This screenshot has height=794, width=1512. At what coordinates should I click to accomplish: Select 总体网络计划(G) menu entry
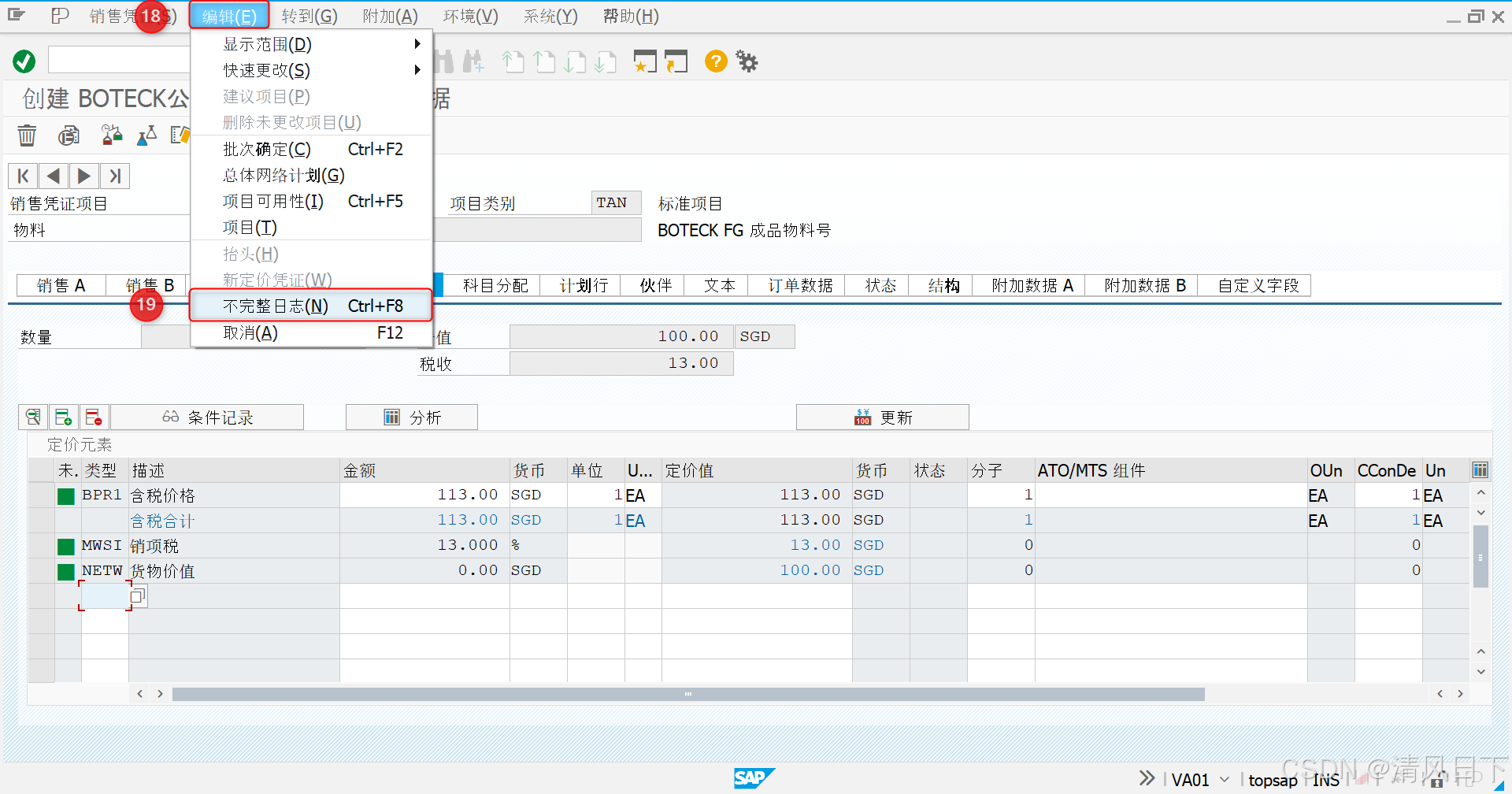click(x=312, y=175)
